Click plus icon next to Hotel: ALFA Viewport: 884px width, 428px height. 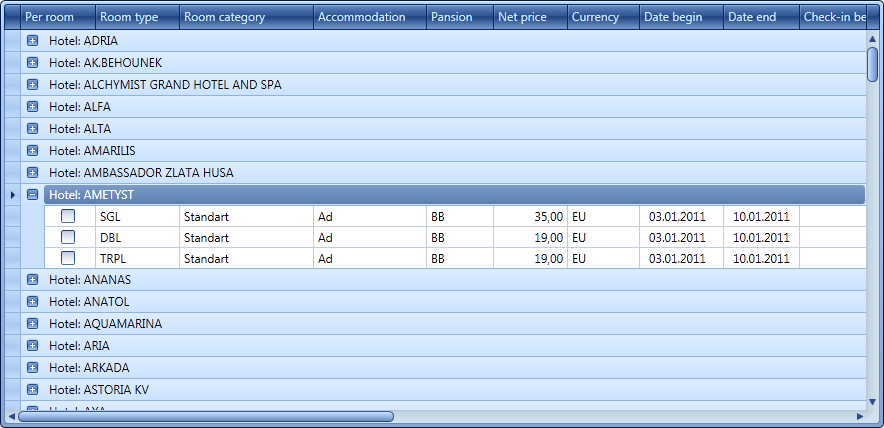32,107
